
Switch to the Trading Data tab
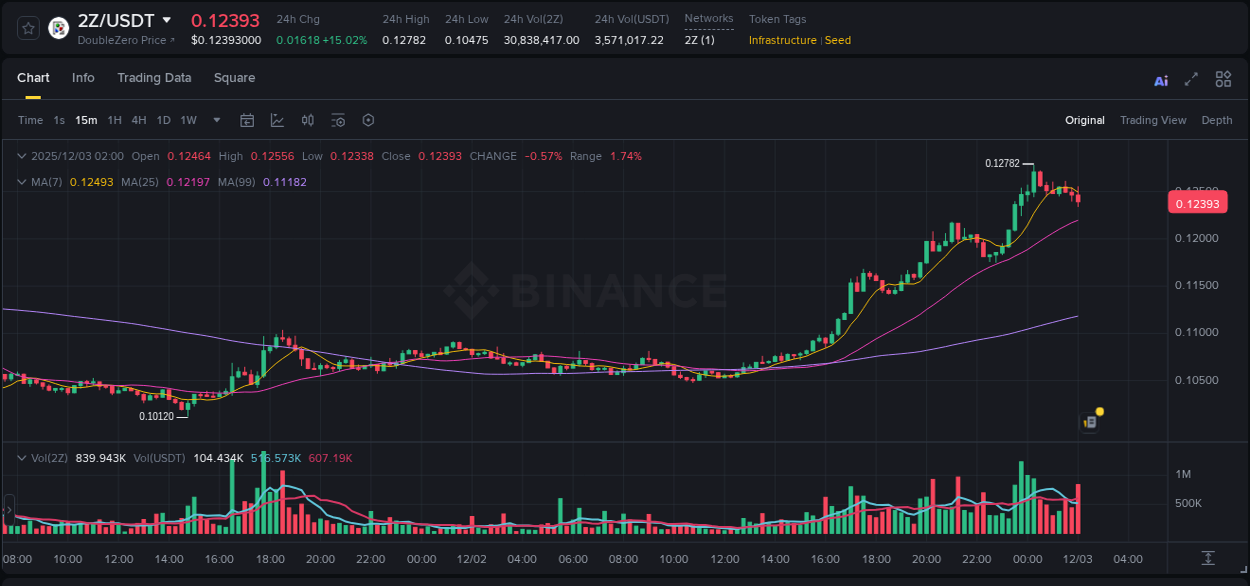(154, 78)
